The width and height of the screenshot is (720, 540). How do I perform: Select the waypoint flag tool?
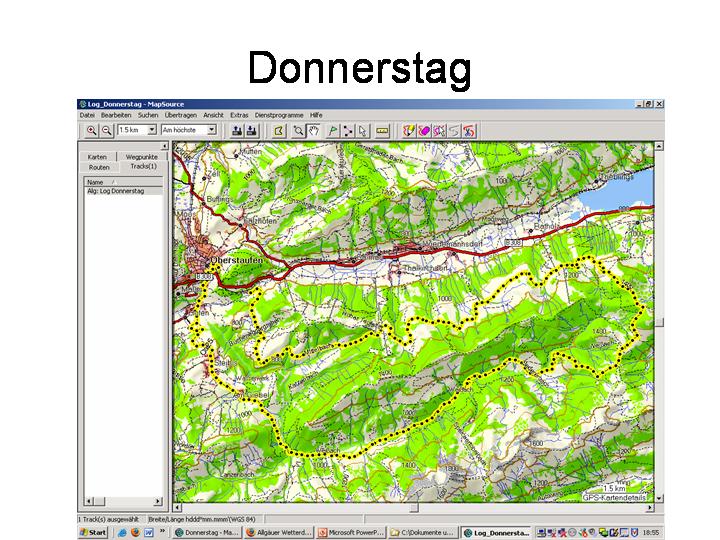coord(332,130)
